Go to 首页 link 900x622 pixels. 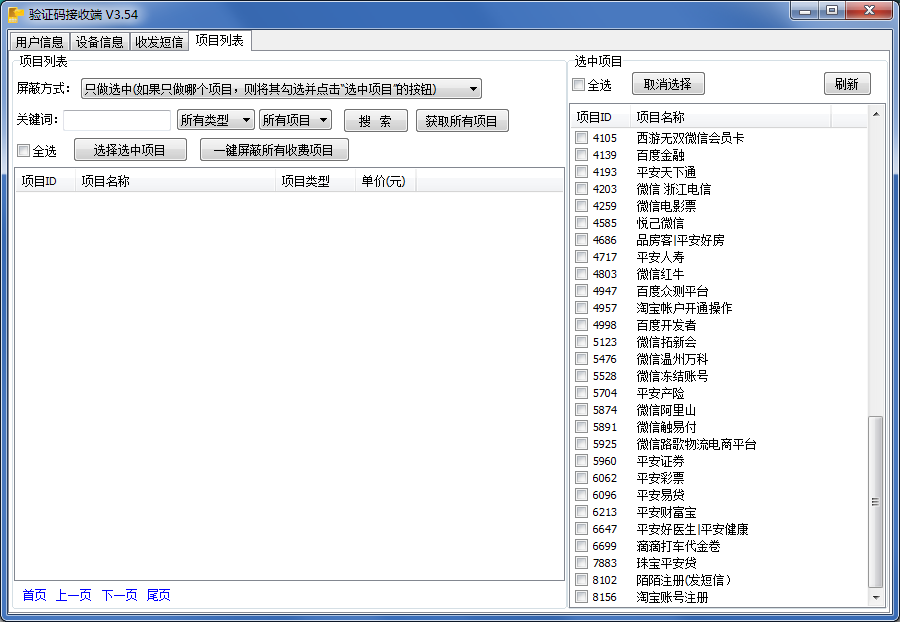(x=34, y=595)
